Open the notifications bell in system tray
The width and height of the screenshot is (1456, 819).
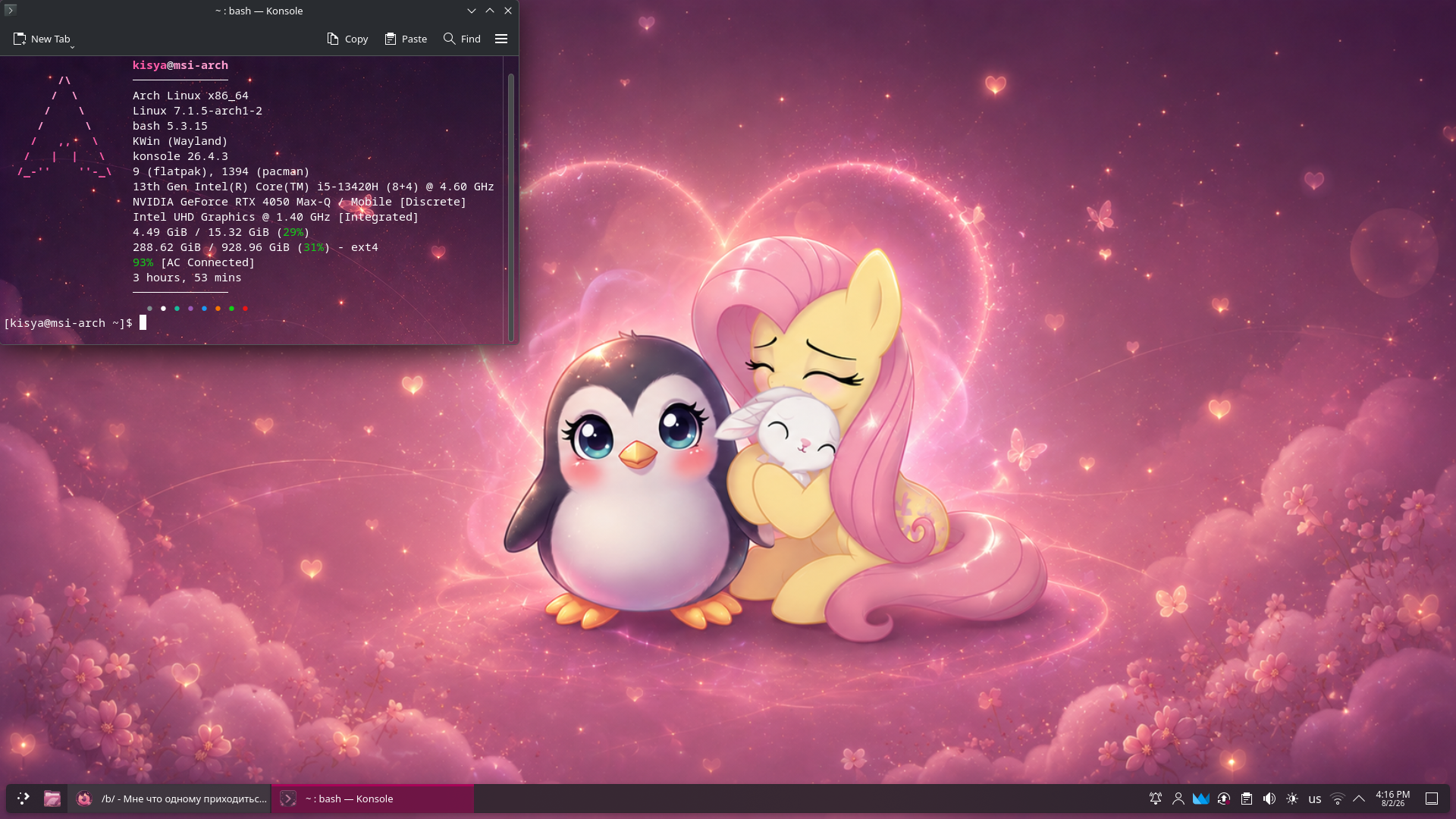1156,799
